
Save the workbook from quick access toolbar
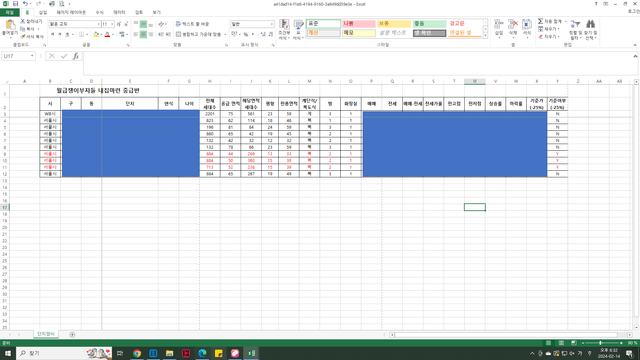15,4
